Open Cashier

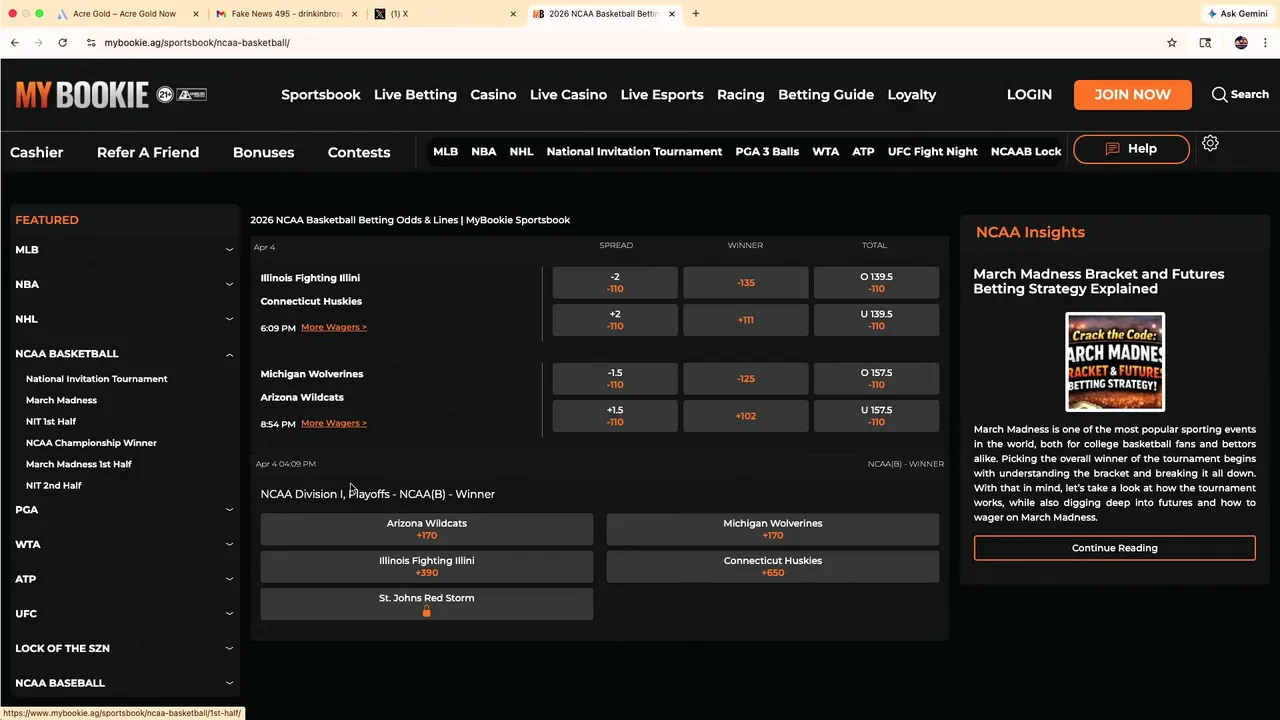coord(37,152)
